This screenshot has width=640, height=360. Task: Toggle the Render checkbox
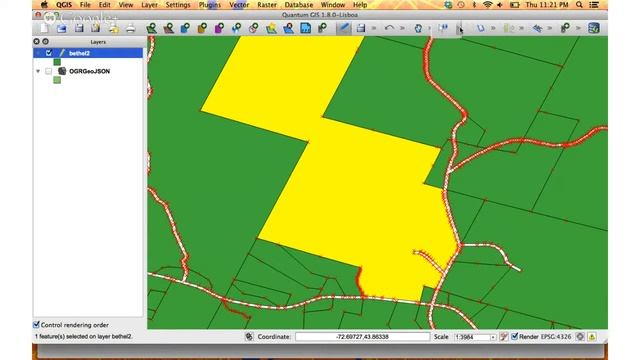coord(515,337)
